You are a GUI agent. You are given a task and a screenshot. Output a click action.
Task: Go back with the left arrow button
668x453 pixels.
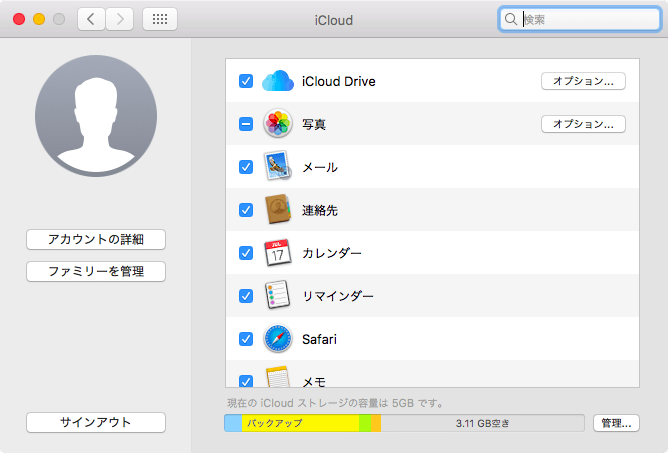(91, 19)
